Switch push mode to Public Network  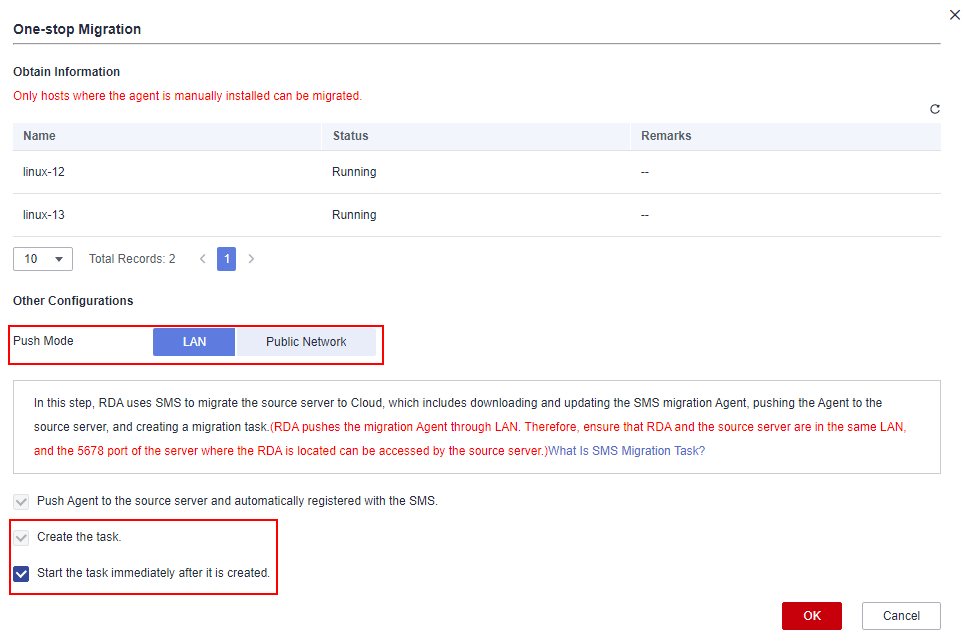306,342
